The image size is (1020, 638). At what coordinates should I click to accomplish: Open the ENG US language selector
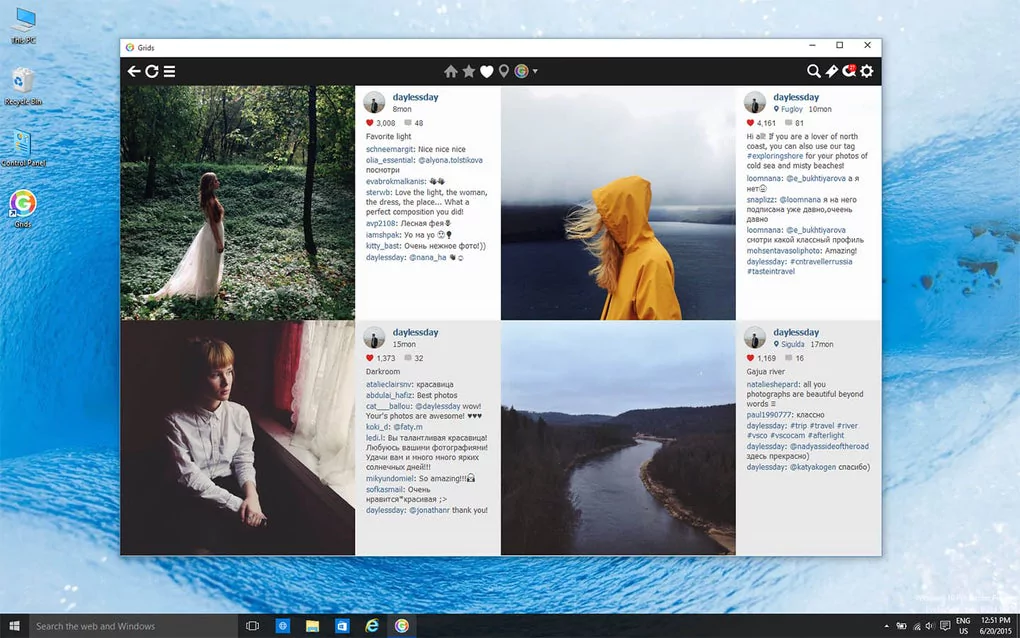pos(963,625)
